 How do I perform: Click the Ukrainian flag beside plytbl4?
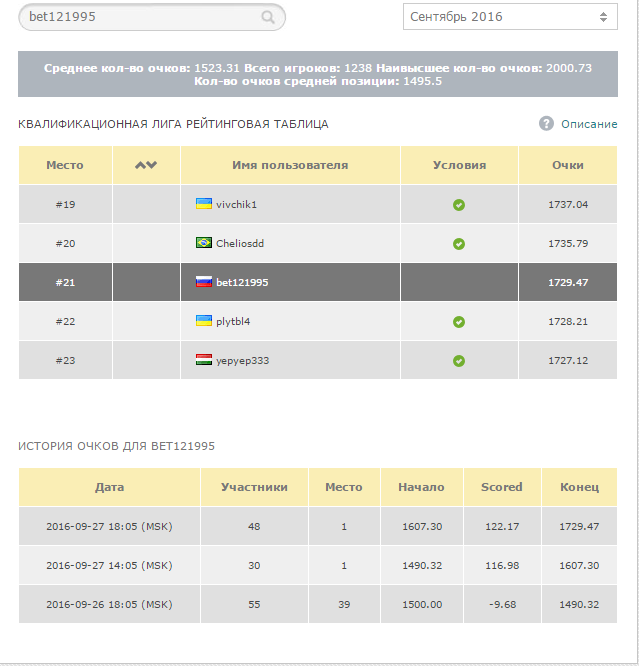point(203,321)
